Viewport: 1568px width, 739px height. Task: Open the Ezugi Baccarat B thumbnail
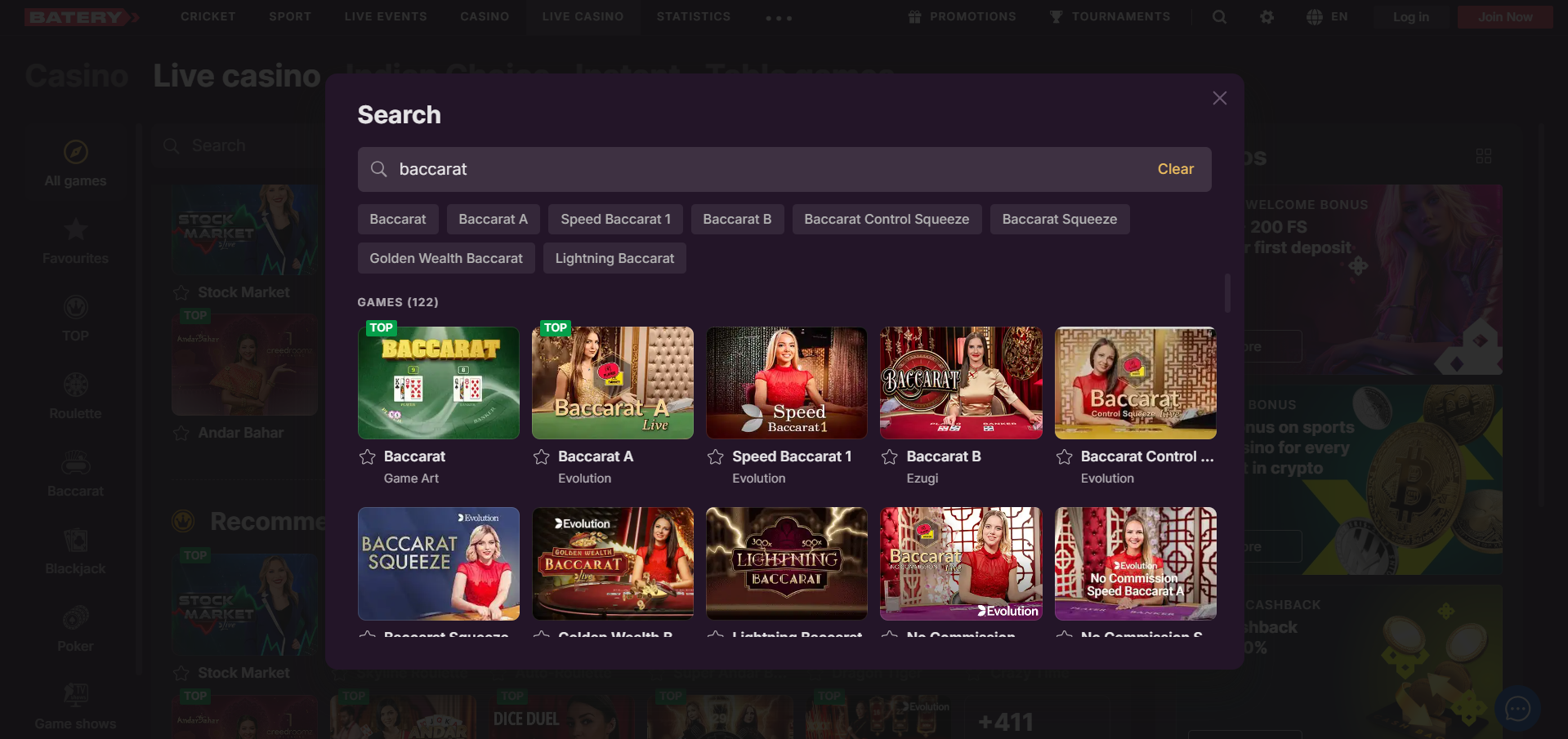point(961,383)
